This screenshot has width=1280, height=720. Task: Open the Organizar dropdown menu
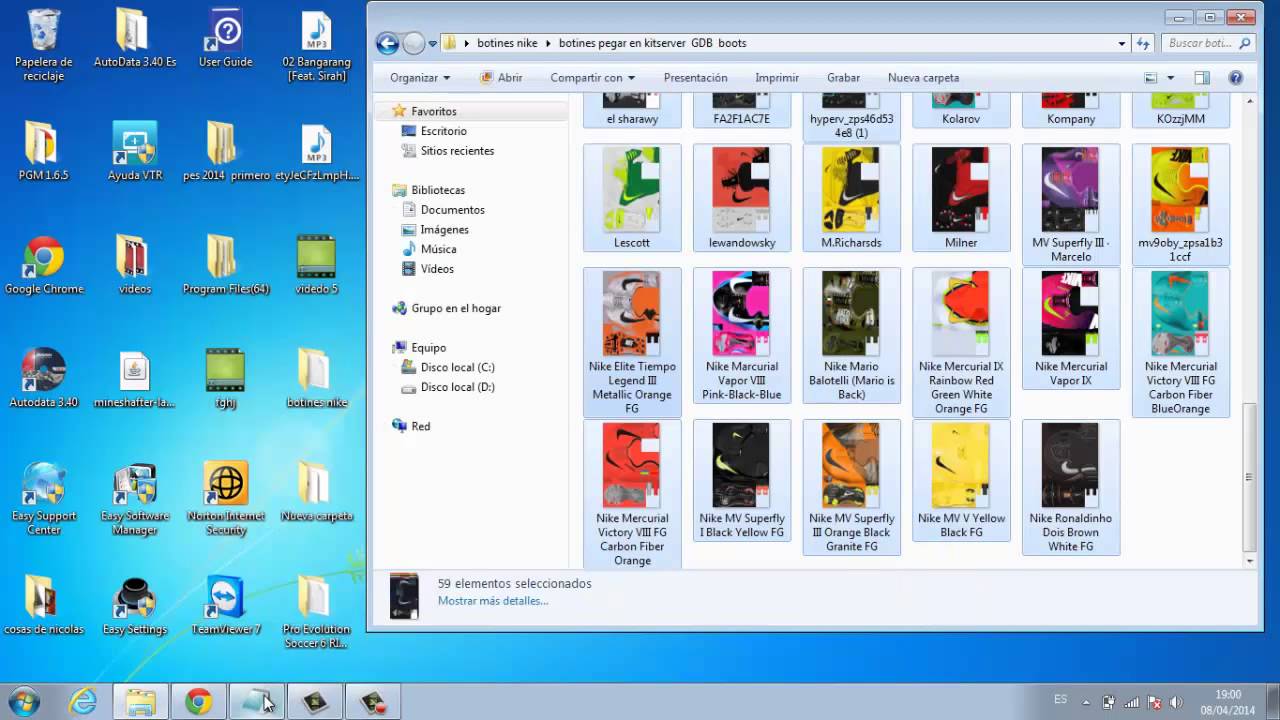pyautogui.click(x=420, y=78)
